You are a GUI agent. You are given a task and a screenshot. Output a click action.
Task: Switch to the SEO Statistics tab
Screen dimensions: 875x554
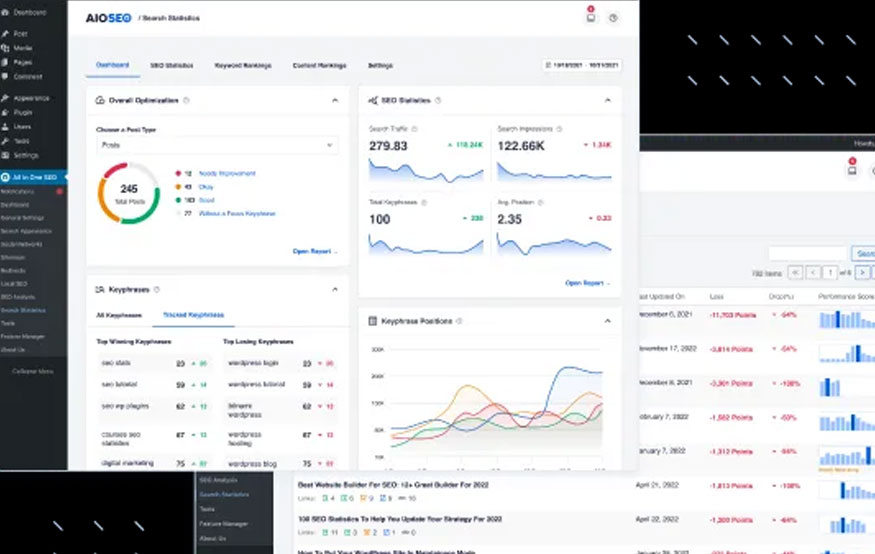[x=171, y=65]
